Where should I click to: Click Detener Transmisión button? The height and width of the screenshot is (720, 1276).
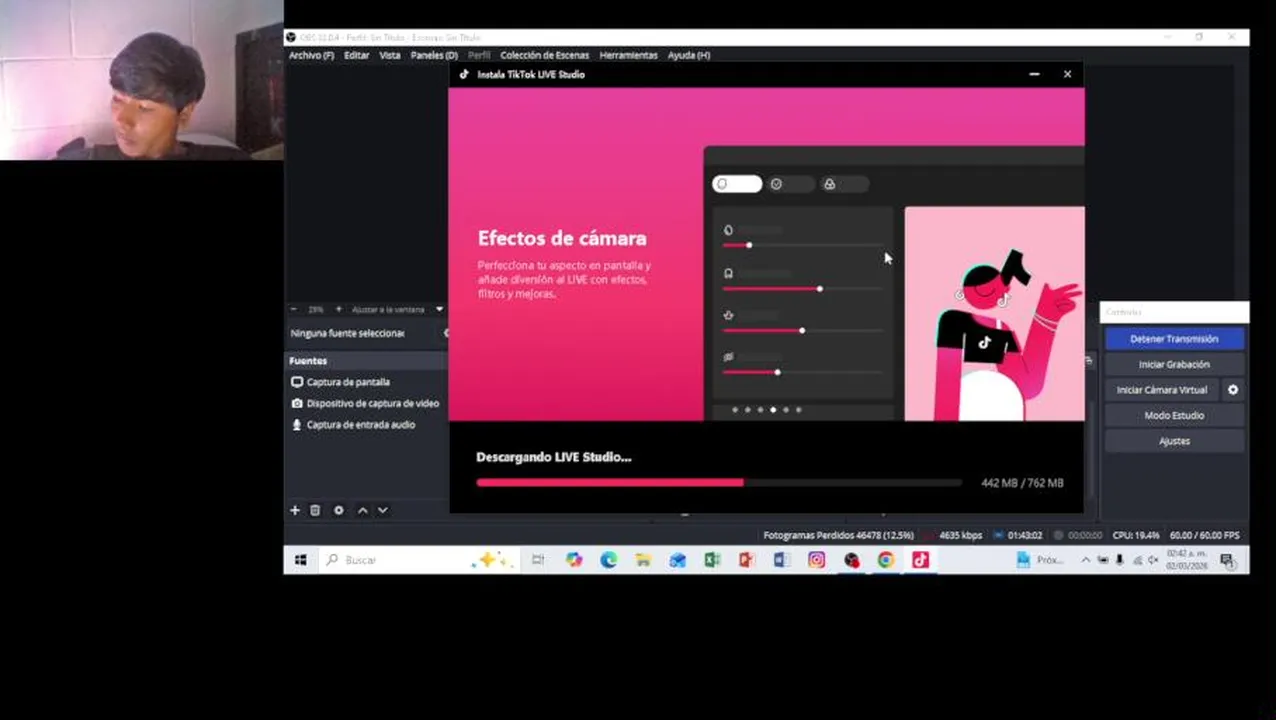click(x=1174, y=339)
